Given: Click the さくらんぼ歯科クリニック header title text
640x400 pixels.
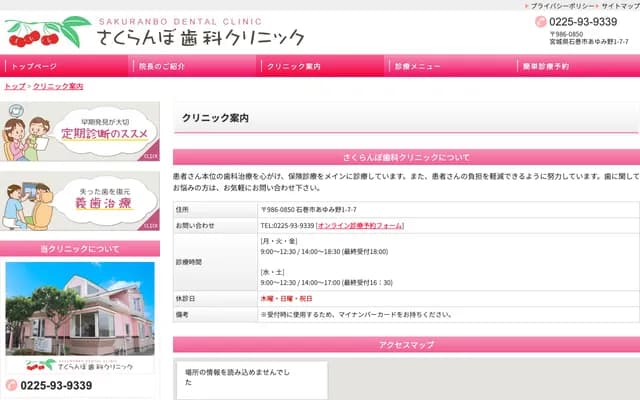Looking at the screenshot, I should pos(200,37).
